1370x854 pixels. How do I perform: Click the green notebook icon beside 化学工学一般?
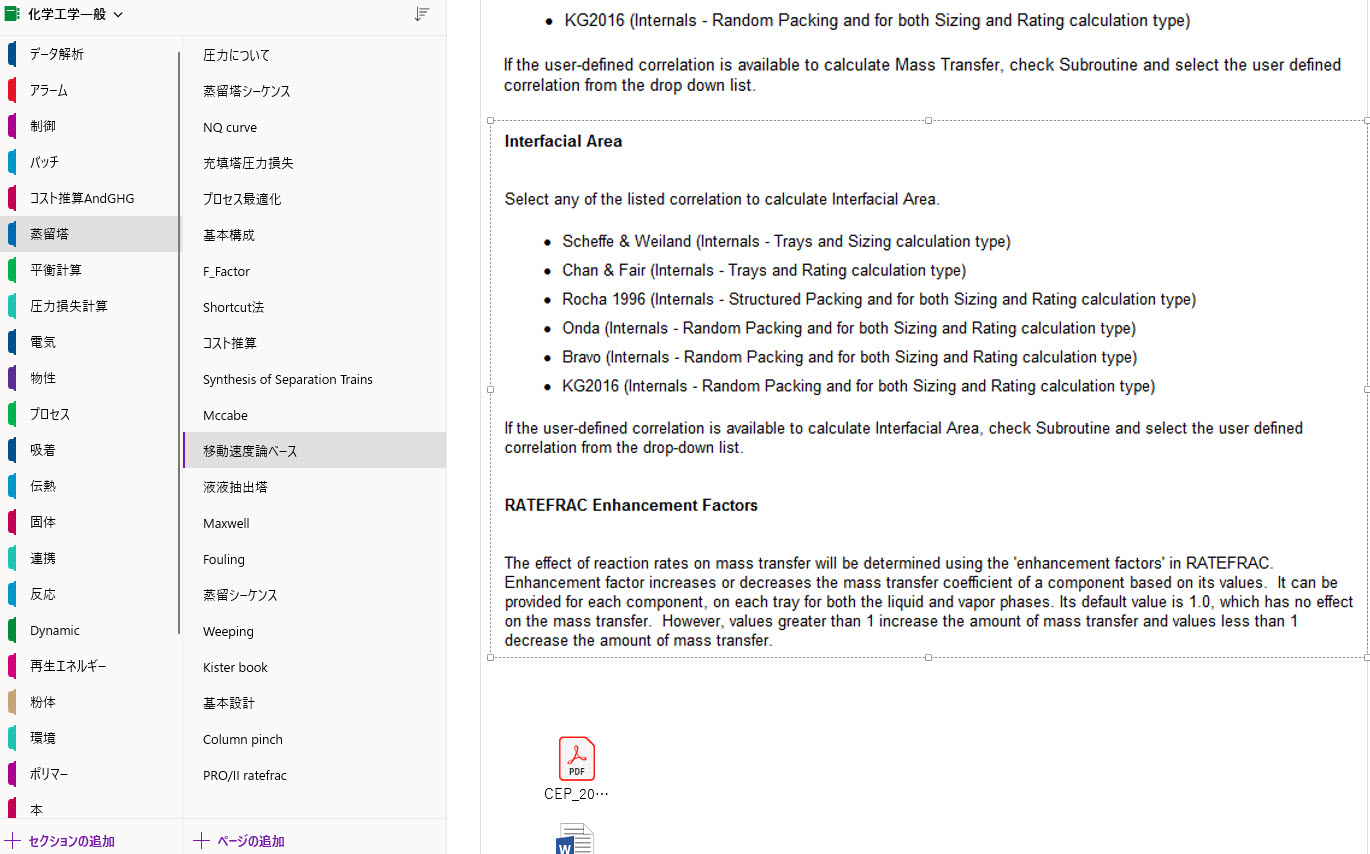(x=12, y=16)
